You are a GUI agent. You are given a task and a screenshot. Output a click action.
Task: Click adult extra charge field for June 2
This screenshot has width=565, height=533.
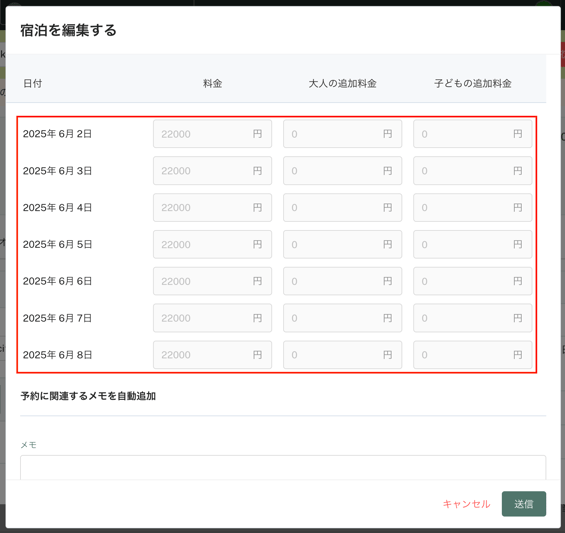(x=342, y=134)
